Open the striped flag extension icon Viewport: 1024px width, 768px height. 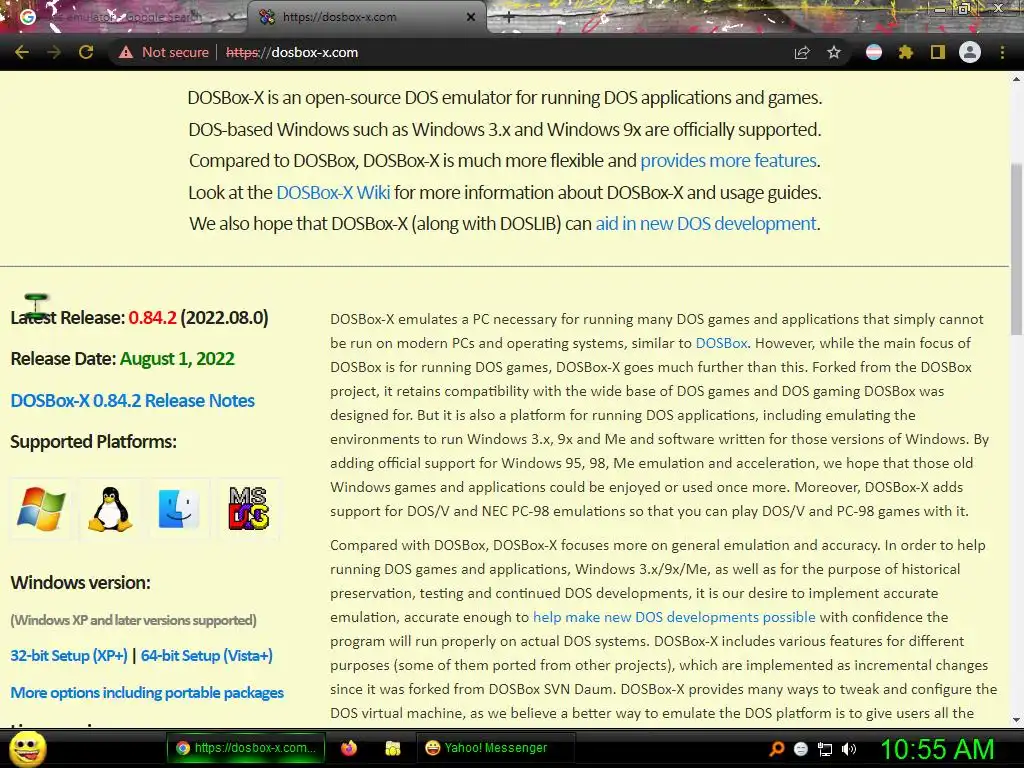874,52
